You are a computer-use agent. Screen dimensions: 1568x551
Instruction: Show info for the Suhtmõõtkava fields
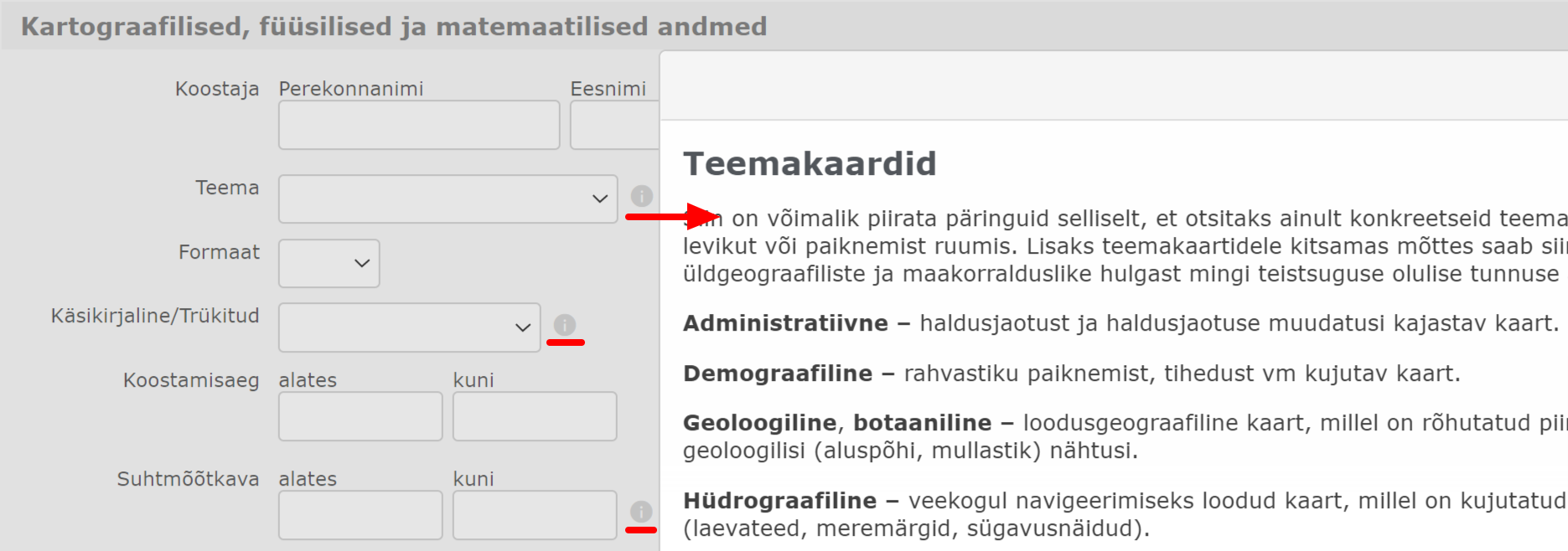coord(641,512)
